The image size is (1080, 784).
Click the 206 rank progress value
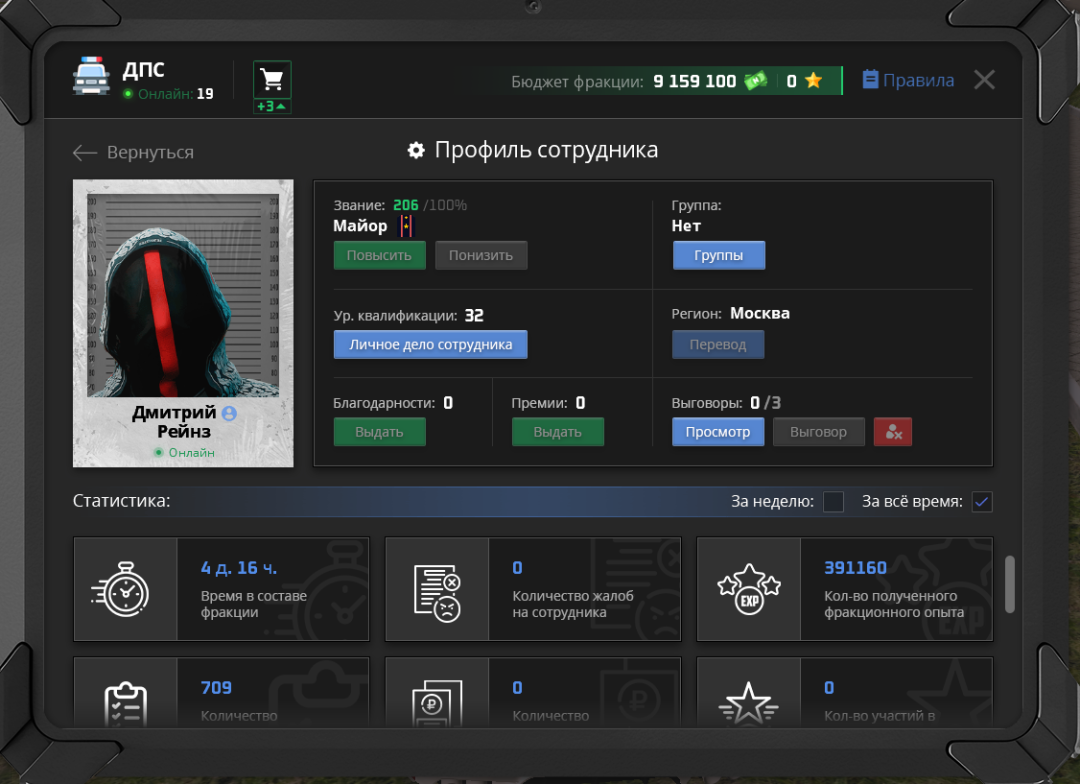click(x=406, y=205)
